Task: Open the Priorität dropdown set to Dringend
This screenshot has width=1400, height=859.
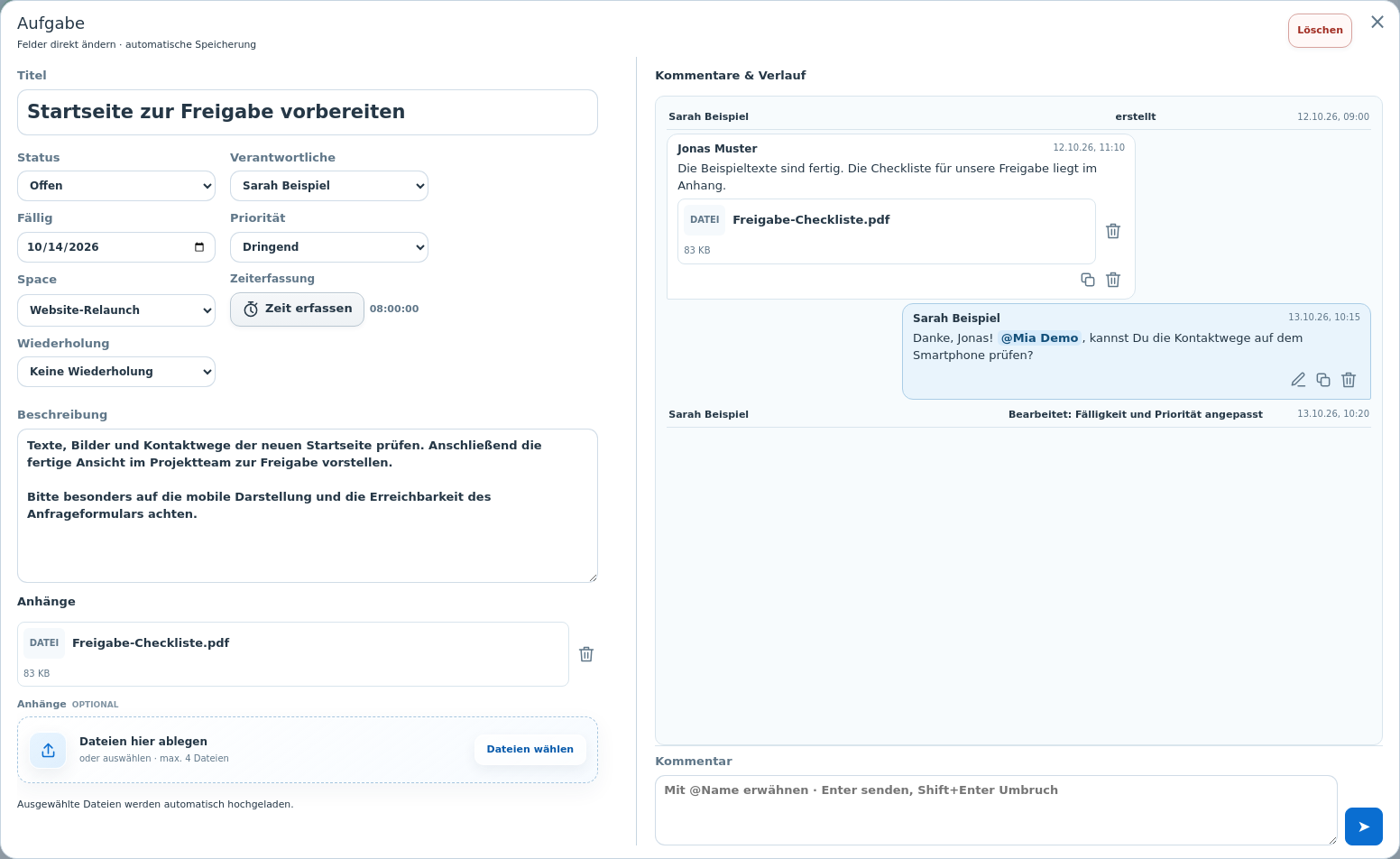Action: click(329, 247)
